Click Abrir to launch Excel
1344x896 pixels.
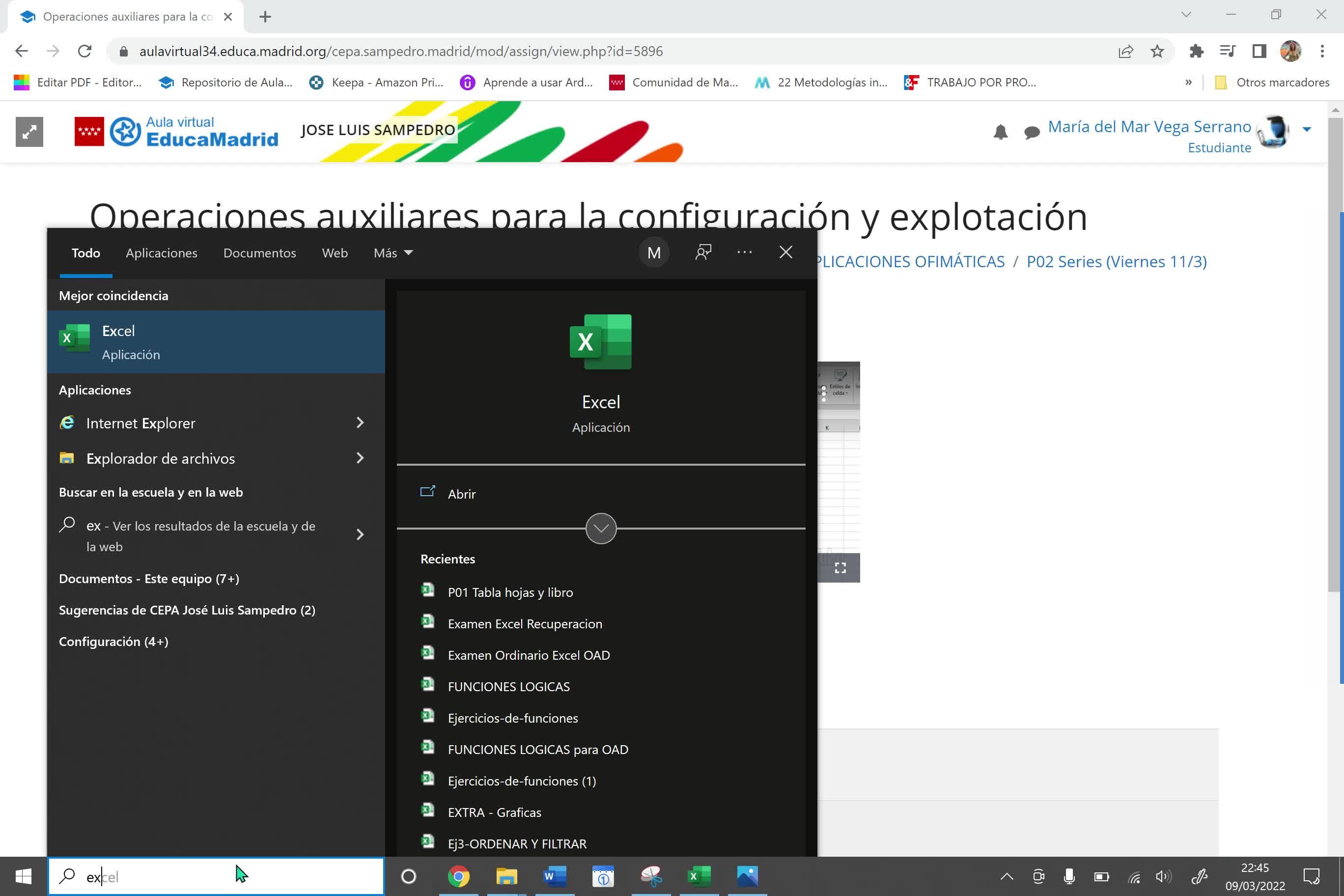click(461, 494)
